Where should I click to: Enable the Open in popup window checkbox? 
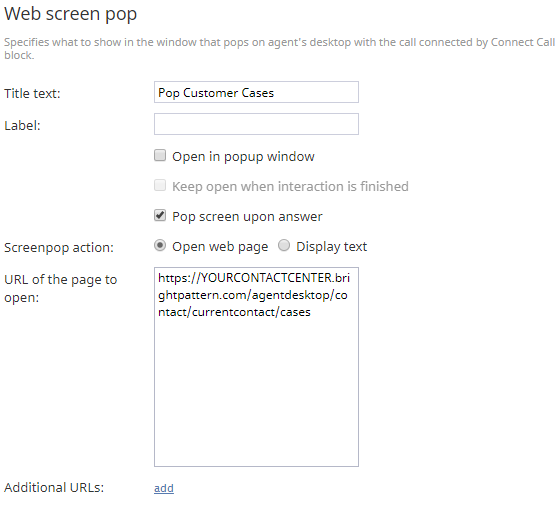tap(160, 156)
